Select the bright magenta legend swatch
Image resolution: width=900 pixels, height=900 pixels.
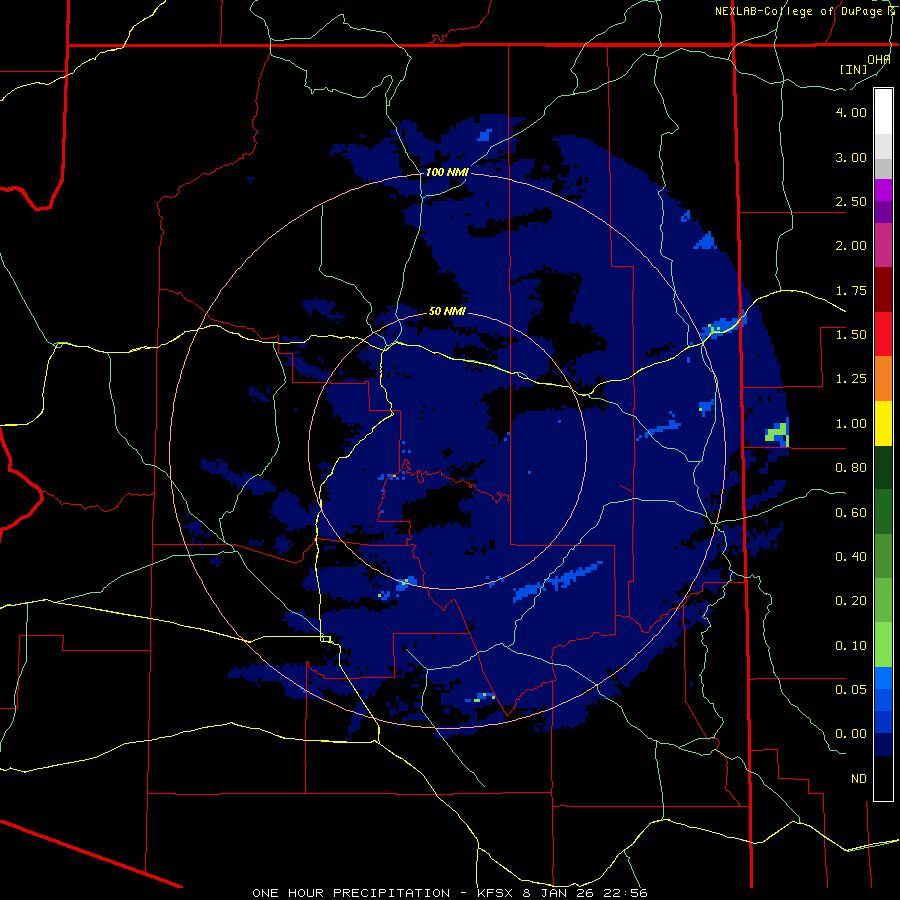coord(883,190)
